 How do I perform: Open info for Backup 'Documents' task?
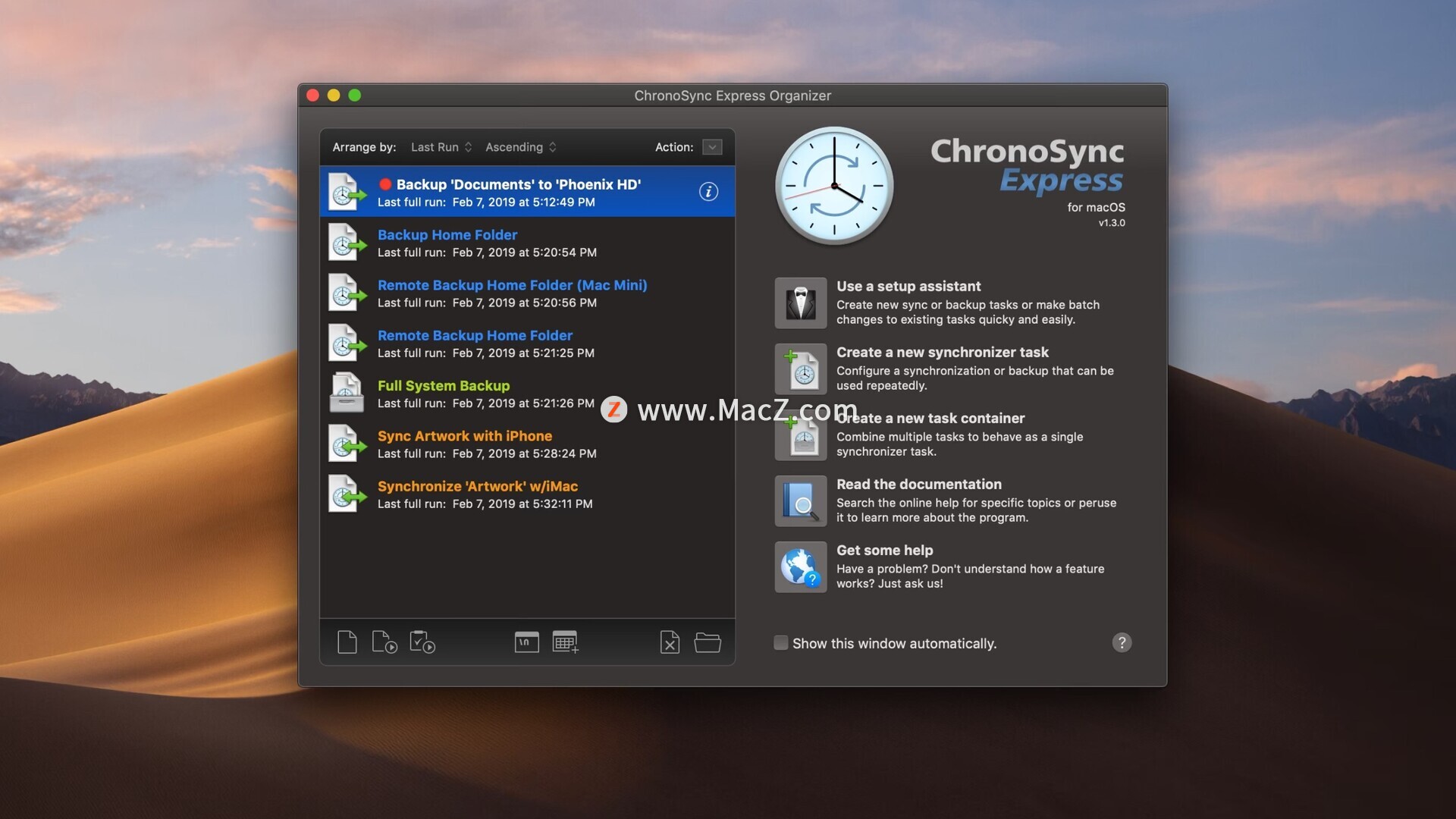708,192
